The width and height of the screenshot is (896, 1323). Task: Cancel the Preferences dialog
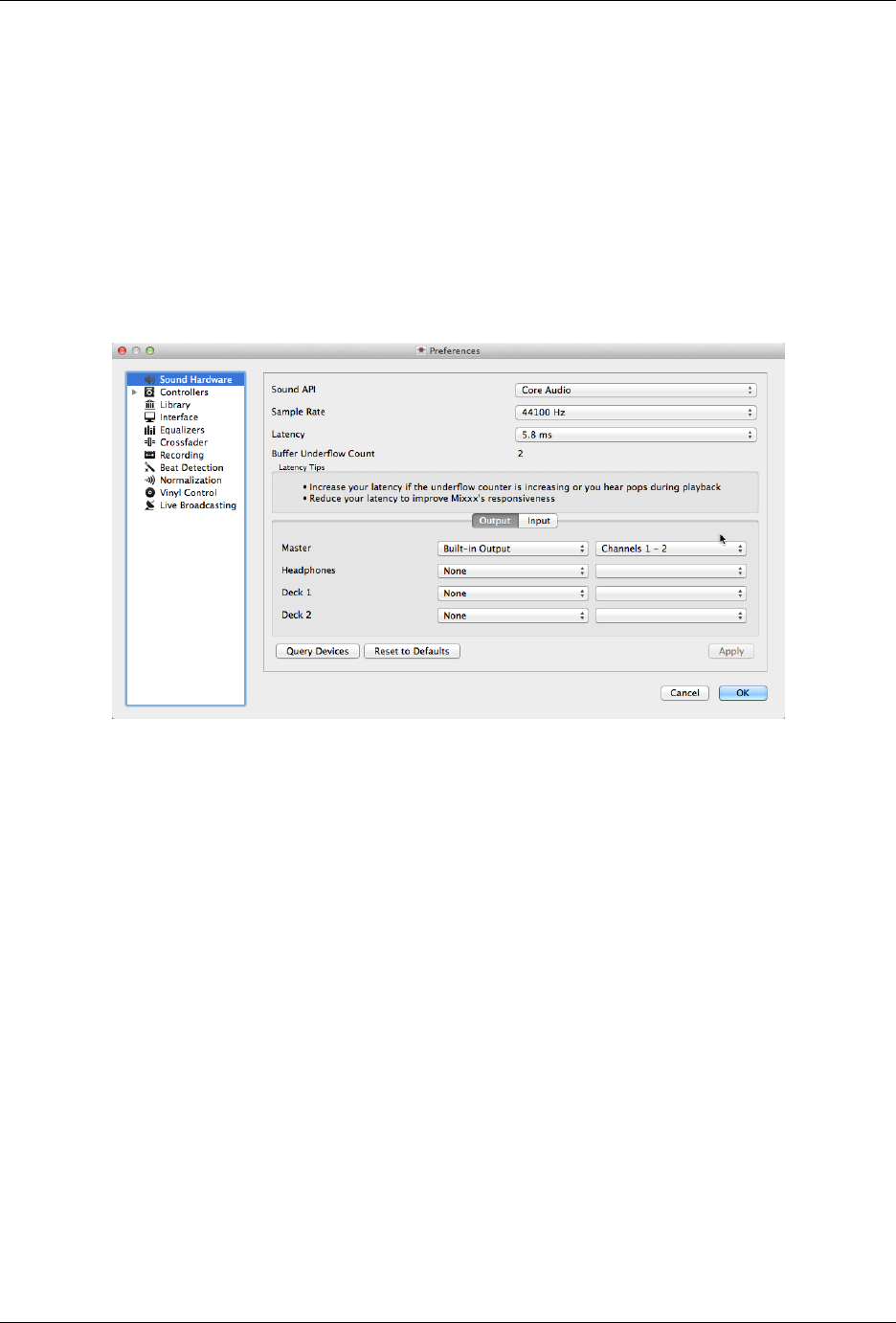[x=684, y=693]
